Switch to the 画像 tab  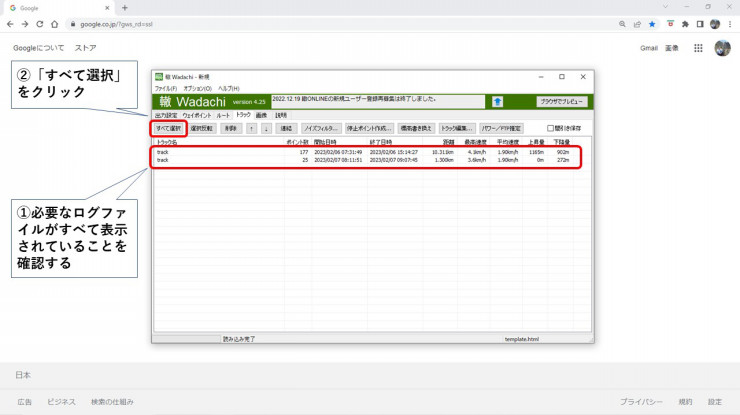(x=261, y=115)
